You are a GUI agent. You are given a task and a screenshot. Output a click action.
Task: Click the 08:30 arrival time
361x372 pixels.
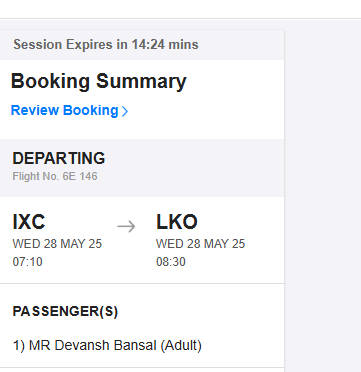(x=171, y=262)
